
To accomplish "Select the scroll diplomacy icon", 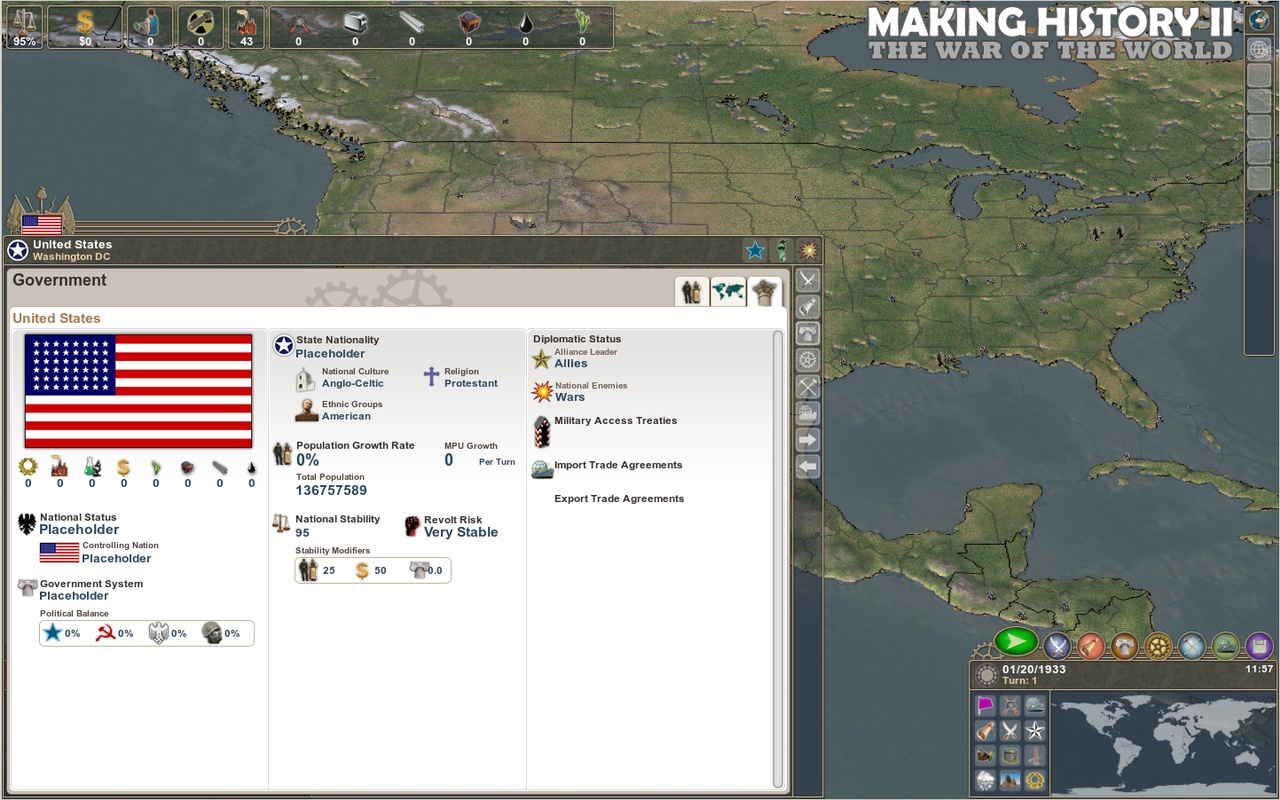I will (x=1090, y=647).
